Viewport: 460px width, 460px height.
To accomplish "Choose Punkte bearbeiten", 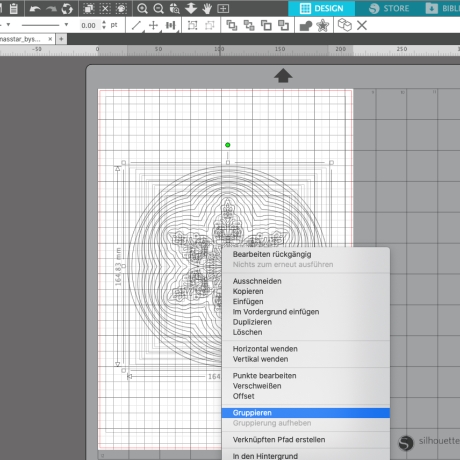I will pos(264,376).
